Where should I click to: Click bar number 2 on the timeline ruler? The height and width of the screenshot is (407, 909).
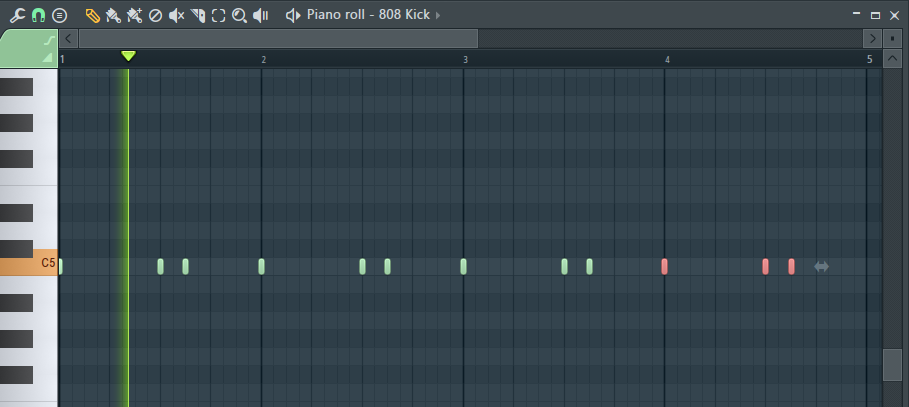(264, 60)
